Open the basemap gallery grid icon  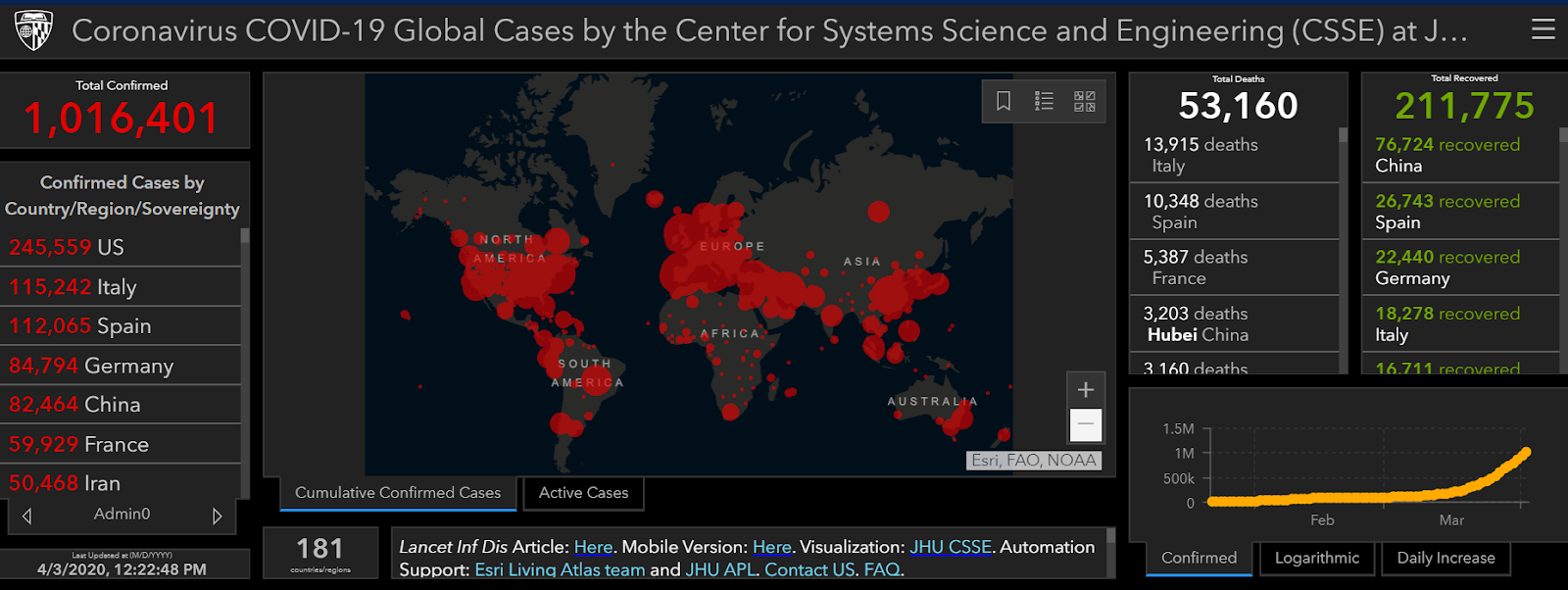1084,101
